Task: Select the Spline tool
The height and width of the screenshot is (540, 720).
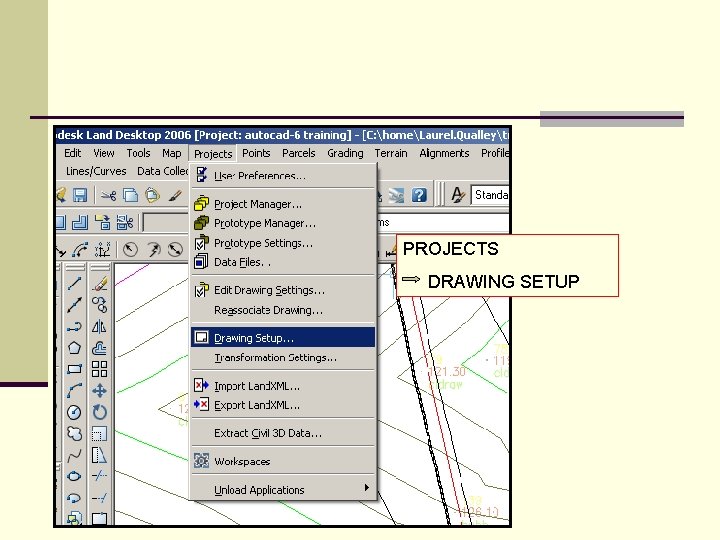Action: pyautogui.click(x=74, y=456)
